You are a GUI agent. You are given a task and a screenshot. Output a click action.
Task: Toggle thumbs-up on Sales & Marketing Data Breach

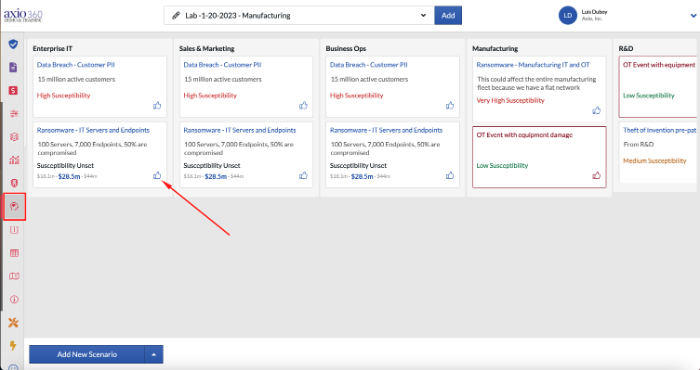304,105
